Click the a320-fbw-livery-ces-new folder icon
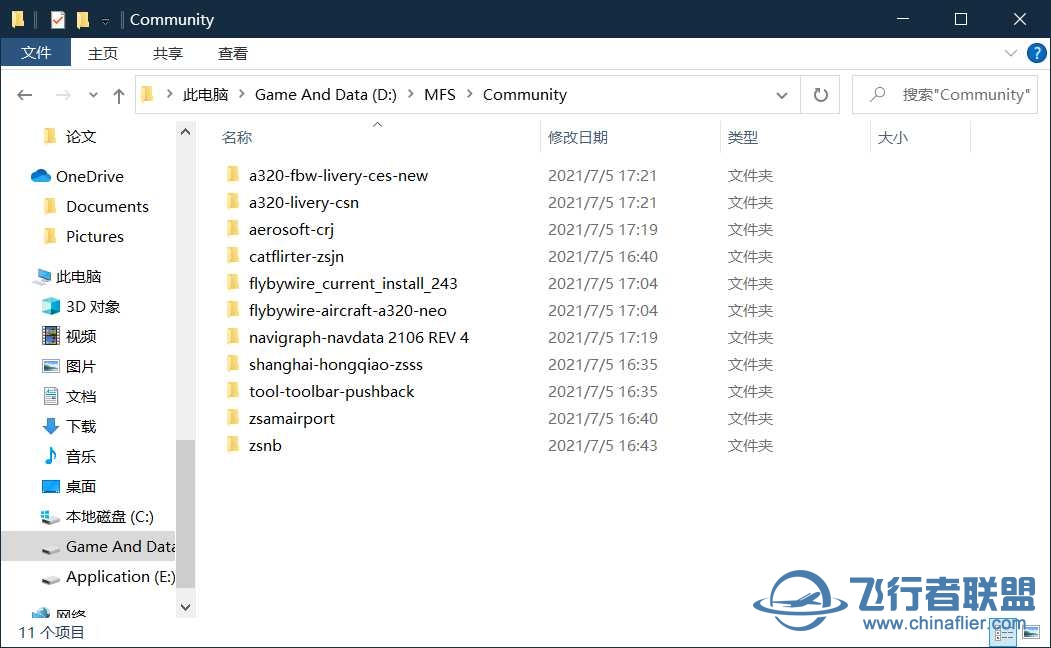1051x648 pixels. (x=233, y=175)
